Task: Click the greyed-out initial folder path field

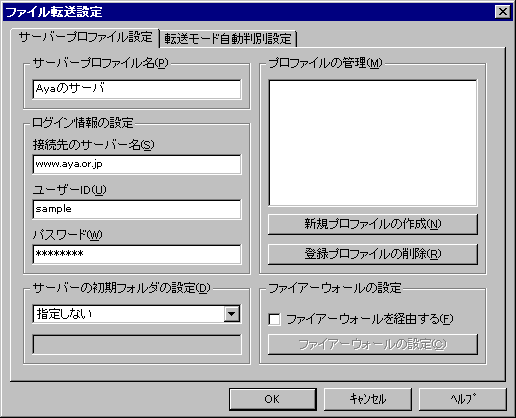Action: click(x=137, y=344)
